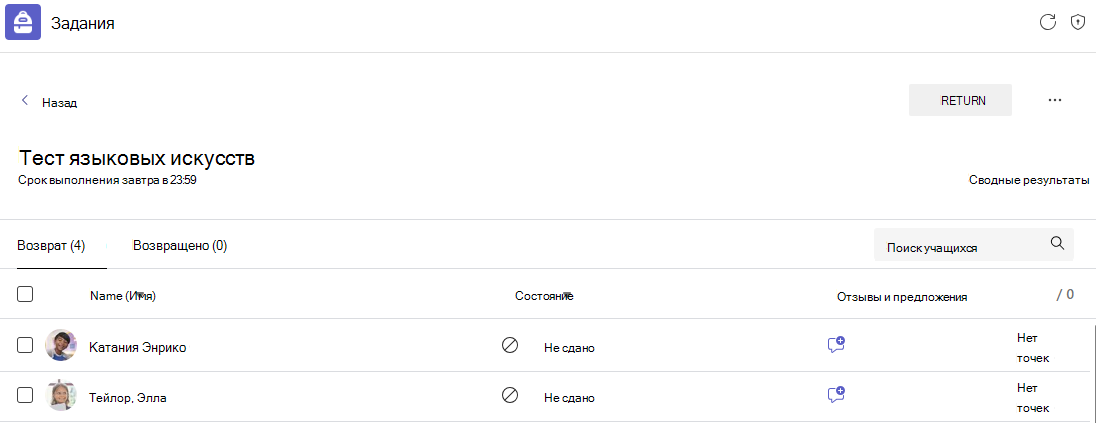Click the Assignments backpack app icon
Image resolution: width=1096 pixels, height=423 pixels.
point(23,22)
